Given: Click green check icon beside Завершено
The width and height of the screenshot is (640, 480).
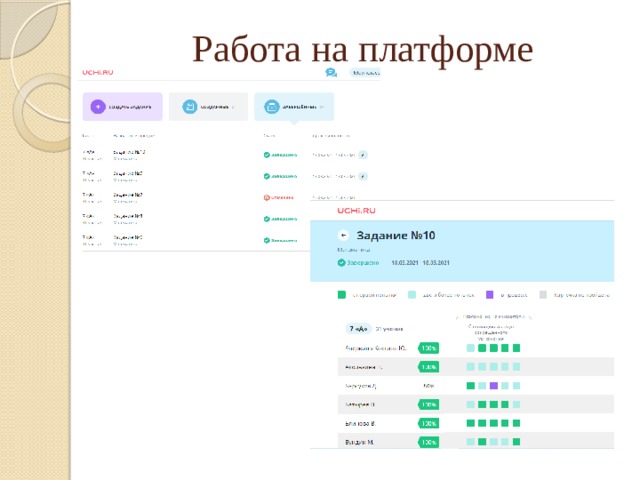Looking at the screenshot, I should (341, 263).
